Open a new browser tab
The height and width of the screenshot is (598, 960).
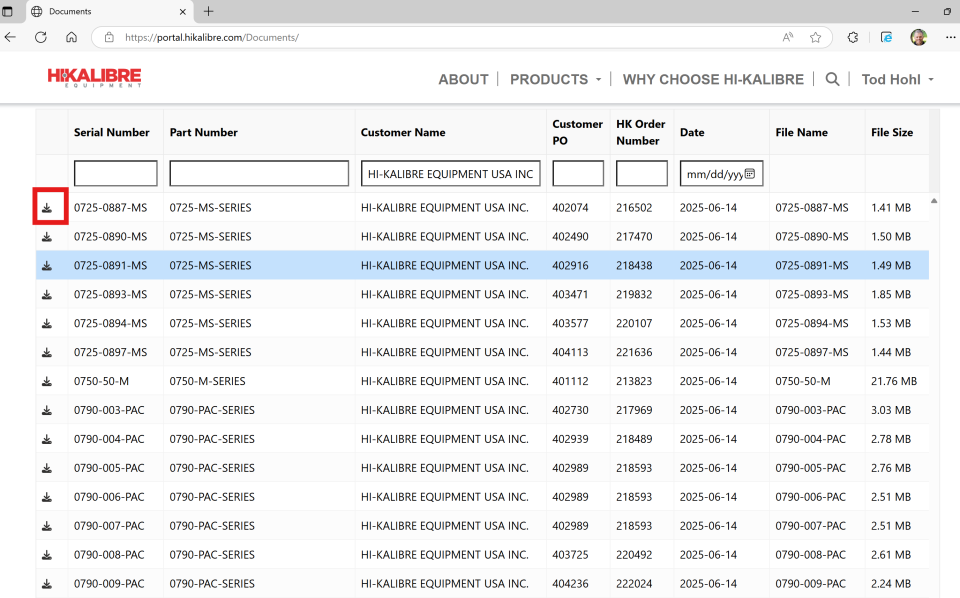coord(208,11)
